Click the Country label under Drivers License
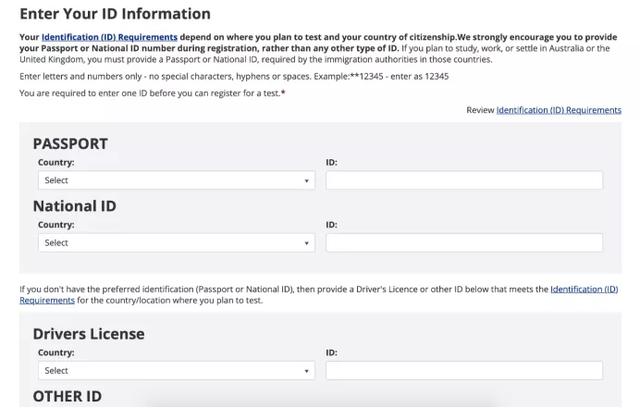The image size is (640, 408). [56, 353]
